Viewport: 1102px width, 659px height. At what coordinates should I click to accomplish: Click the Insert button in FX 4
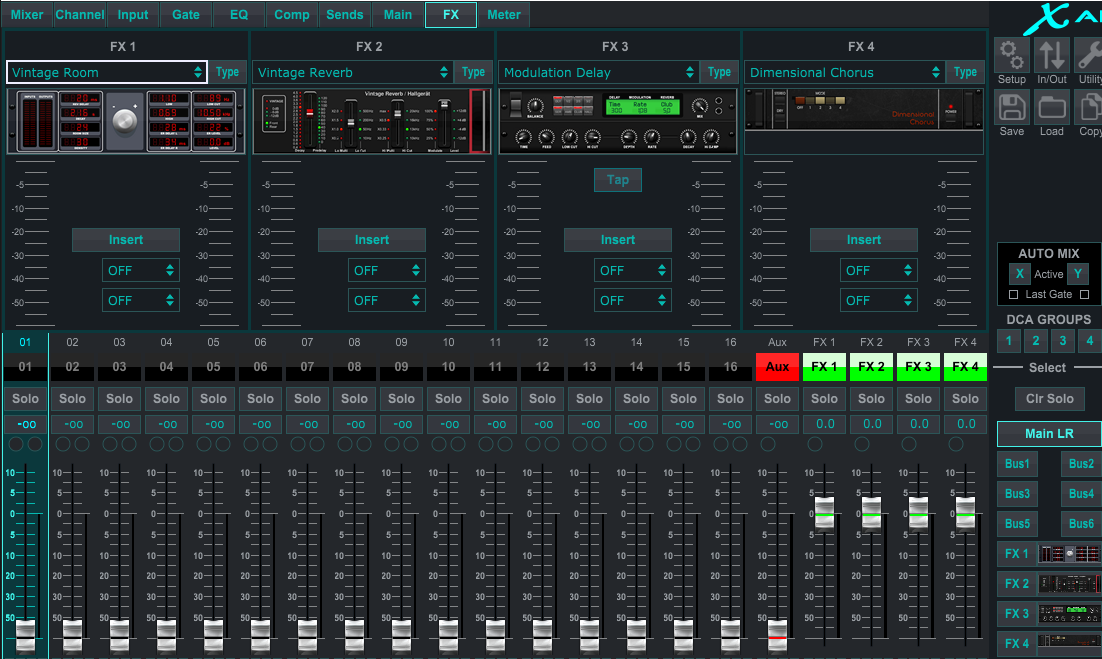pos(864,240)
